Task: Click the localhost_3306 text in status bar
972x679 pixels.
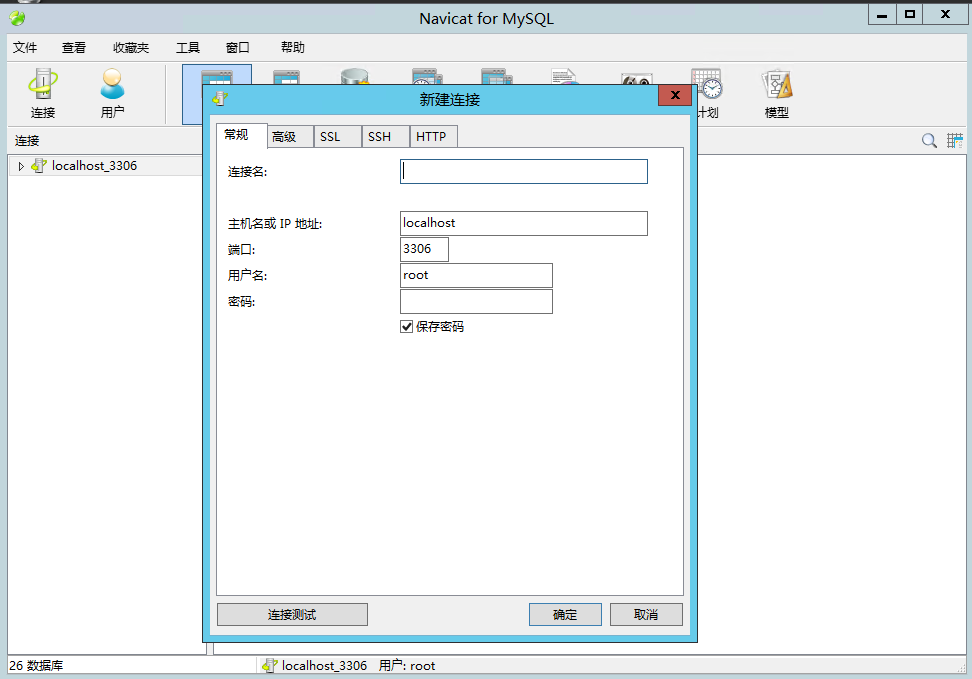Action: (x=324, y=665)
